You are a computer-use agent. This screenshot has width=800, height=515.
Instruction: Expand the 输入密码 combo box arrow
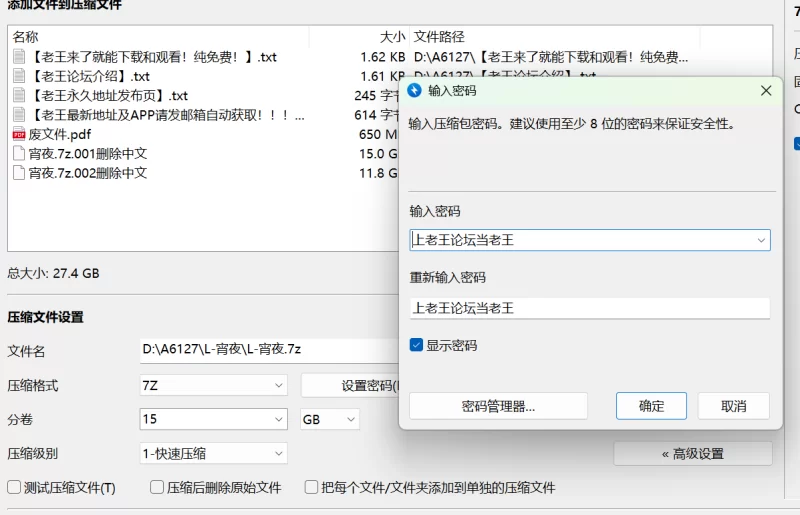point(761,240)
